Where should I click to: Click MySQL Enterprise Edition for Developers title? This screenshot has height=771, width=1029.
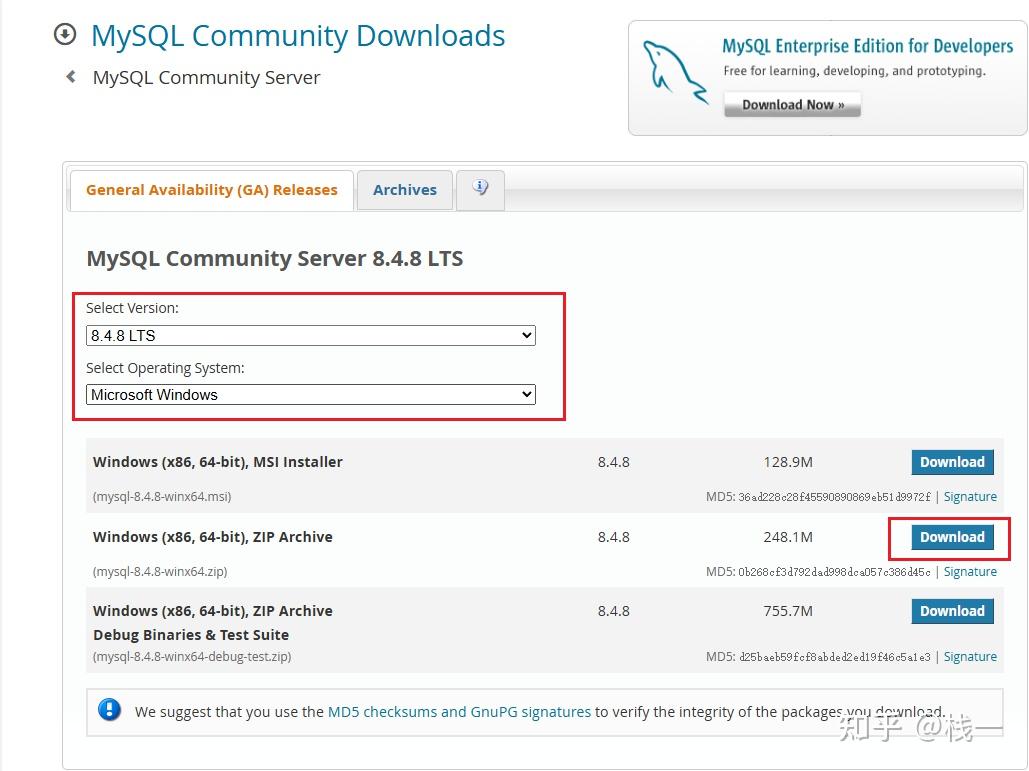click(868, 46)
